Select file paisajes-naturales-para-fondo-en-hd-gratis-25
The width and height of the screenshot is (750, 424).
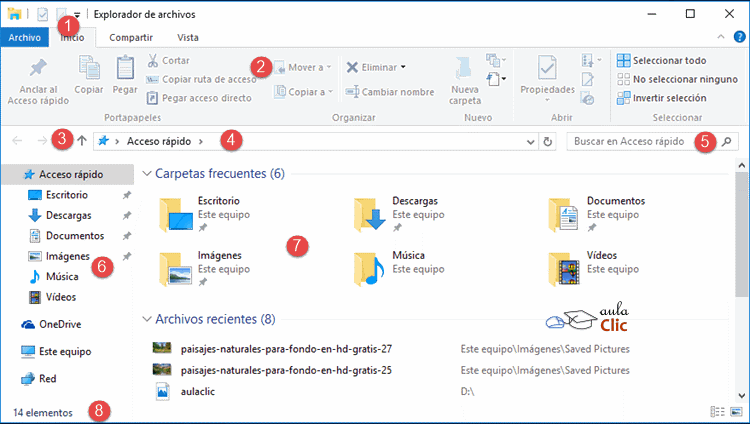point(286,370)
